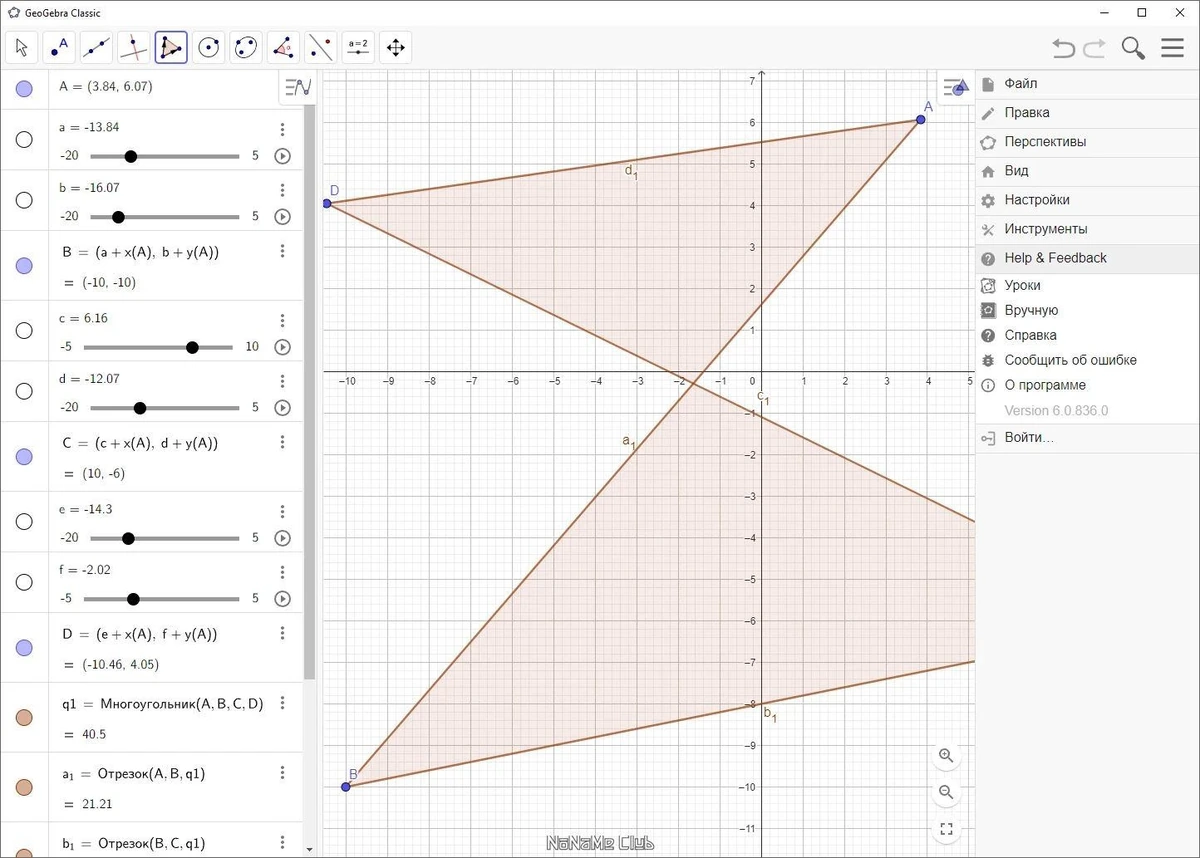Open more options for point C row
Image resolution: width=1200 pixels, height=858 pixels.
(283, 442)
